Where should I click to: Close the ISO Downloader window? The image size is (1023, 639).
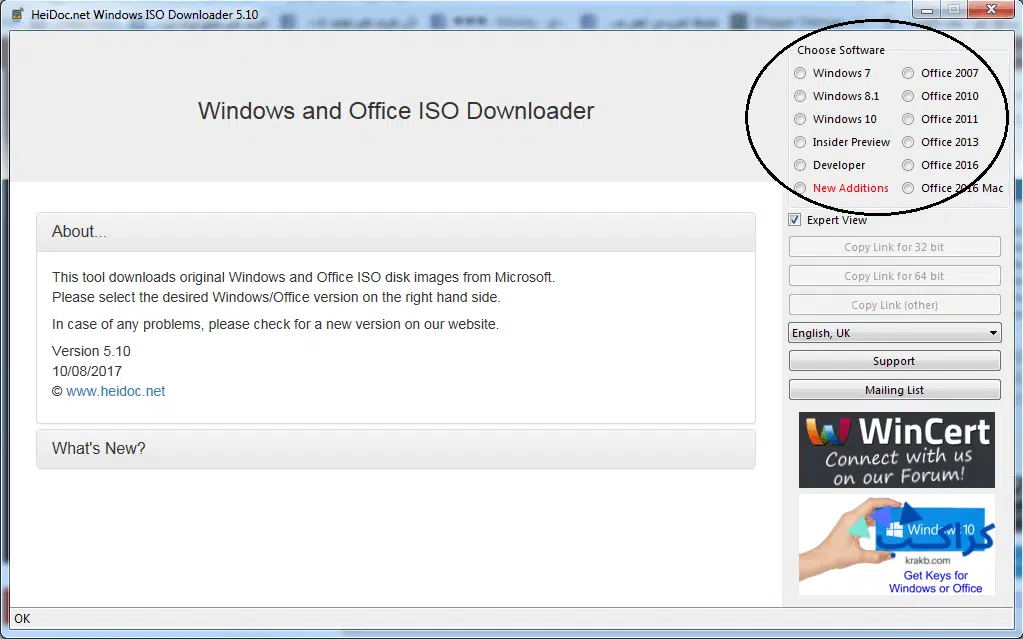[991, 10]
